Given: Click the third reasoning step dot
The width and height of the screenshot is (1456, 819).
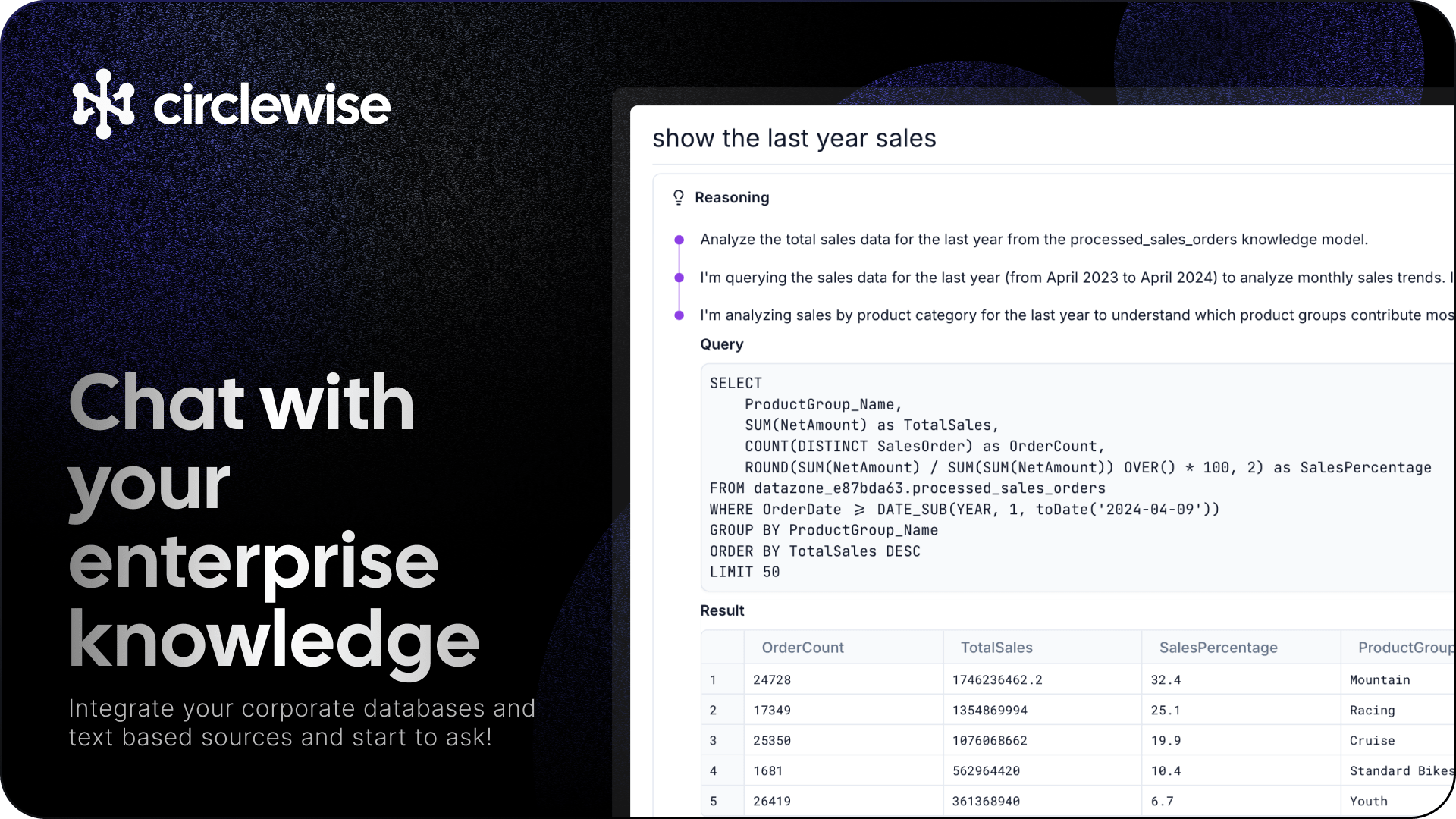Looking at the screenshot, I should [679, 315].
